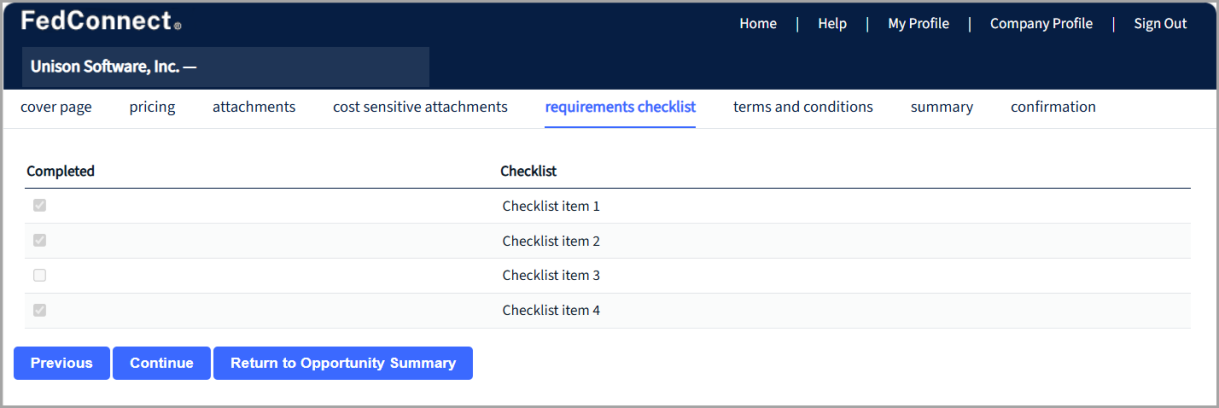The height and width of the screenshot is (408, 1219).
Task: Click the Completed column header
Action: click(61, 171)
